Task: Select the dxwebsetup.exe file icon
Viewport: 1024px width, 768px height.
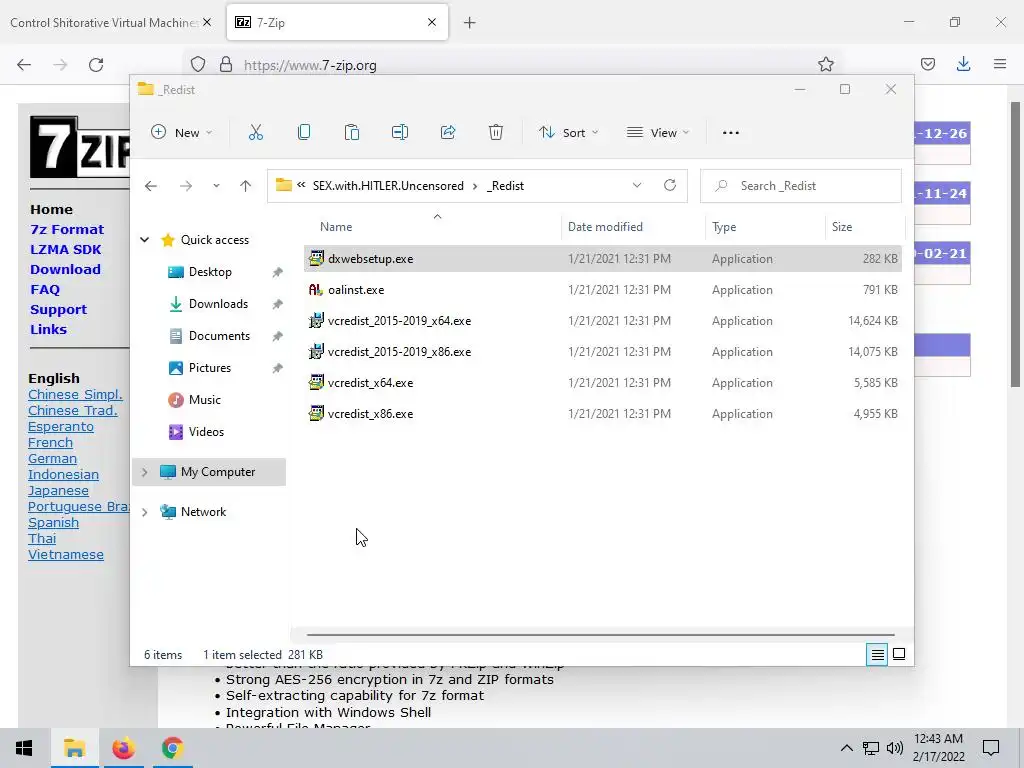Action: [x=316, y=259]
